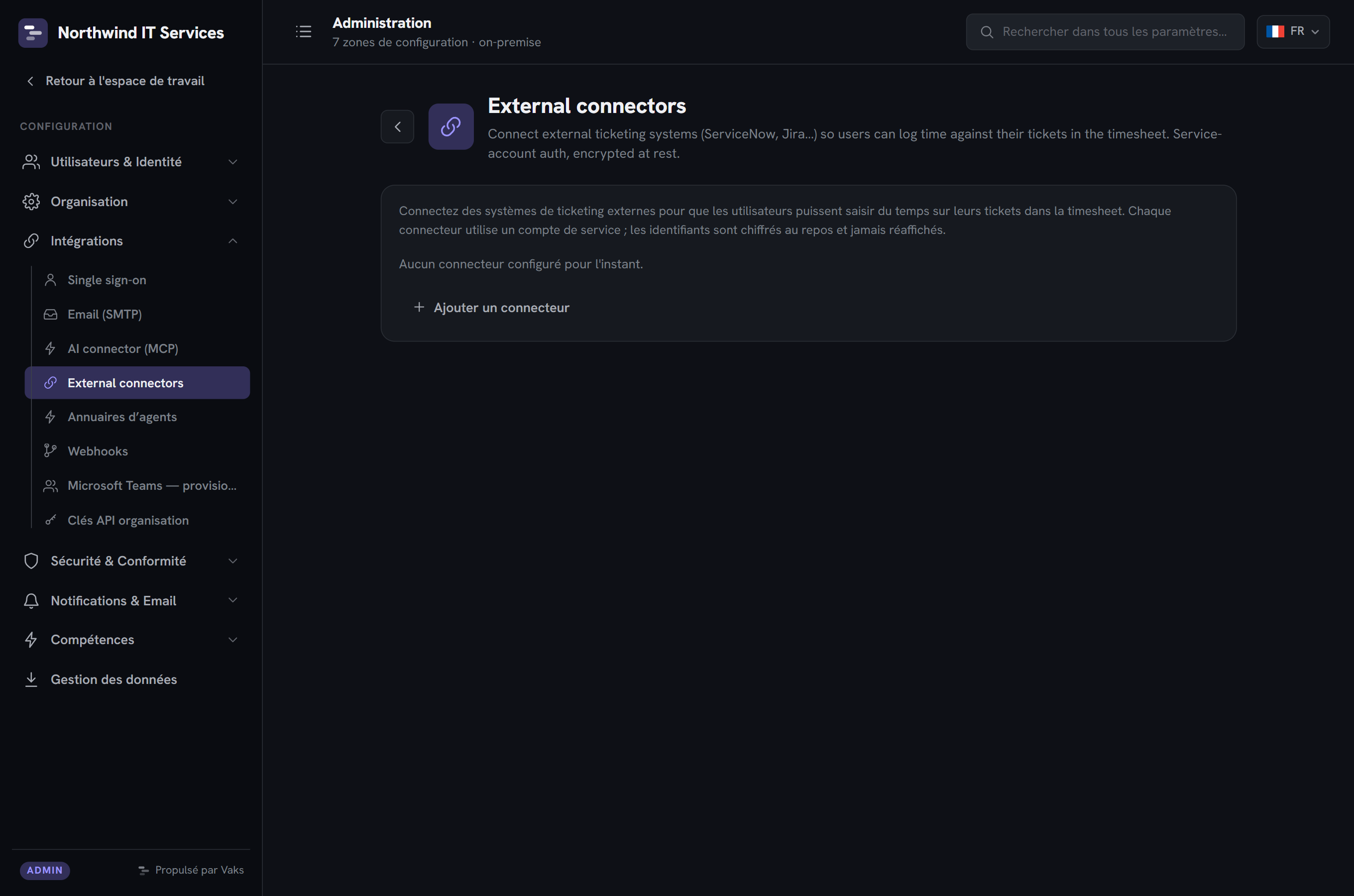Click the gear icon beside Organisation
This screenshot has height=896, width=1354.
31,202
